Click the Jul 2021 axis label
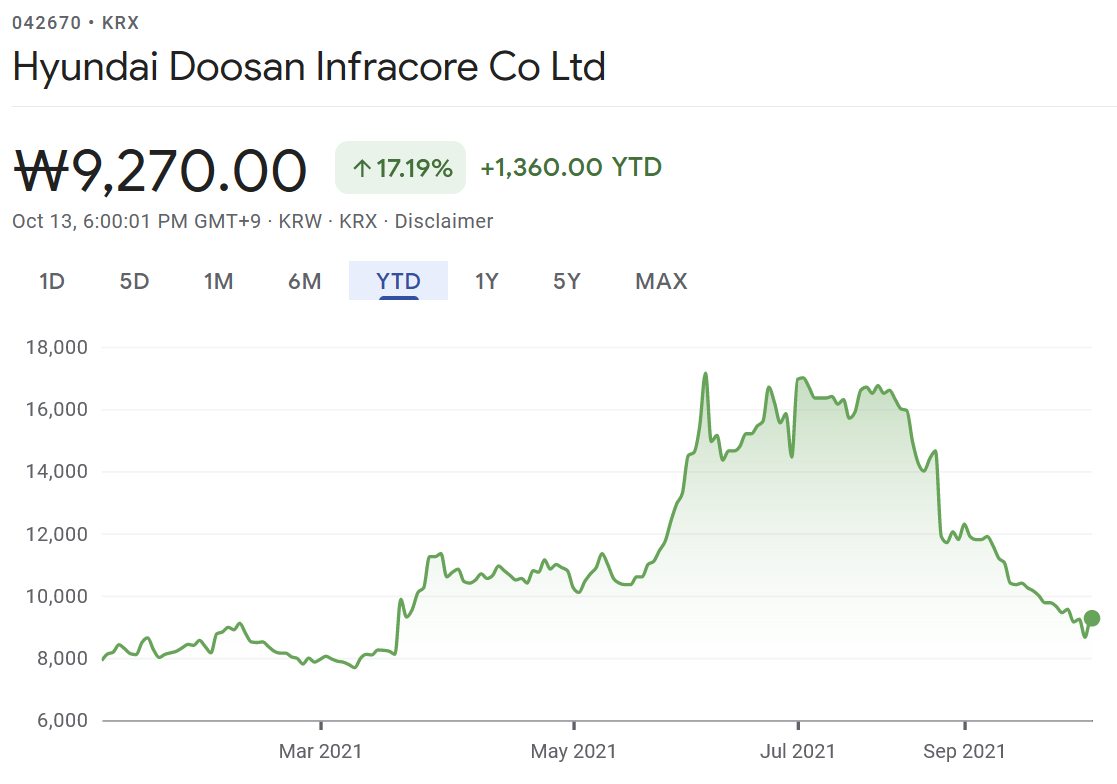 pos(798,750)
